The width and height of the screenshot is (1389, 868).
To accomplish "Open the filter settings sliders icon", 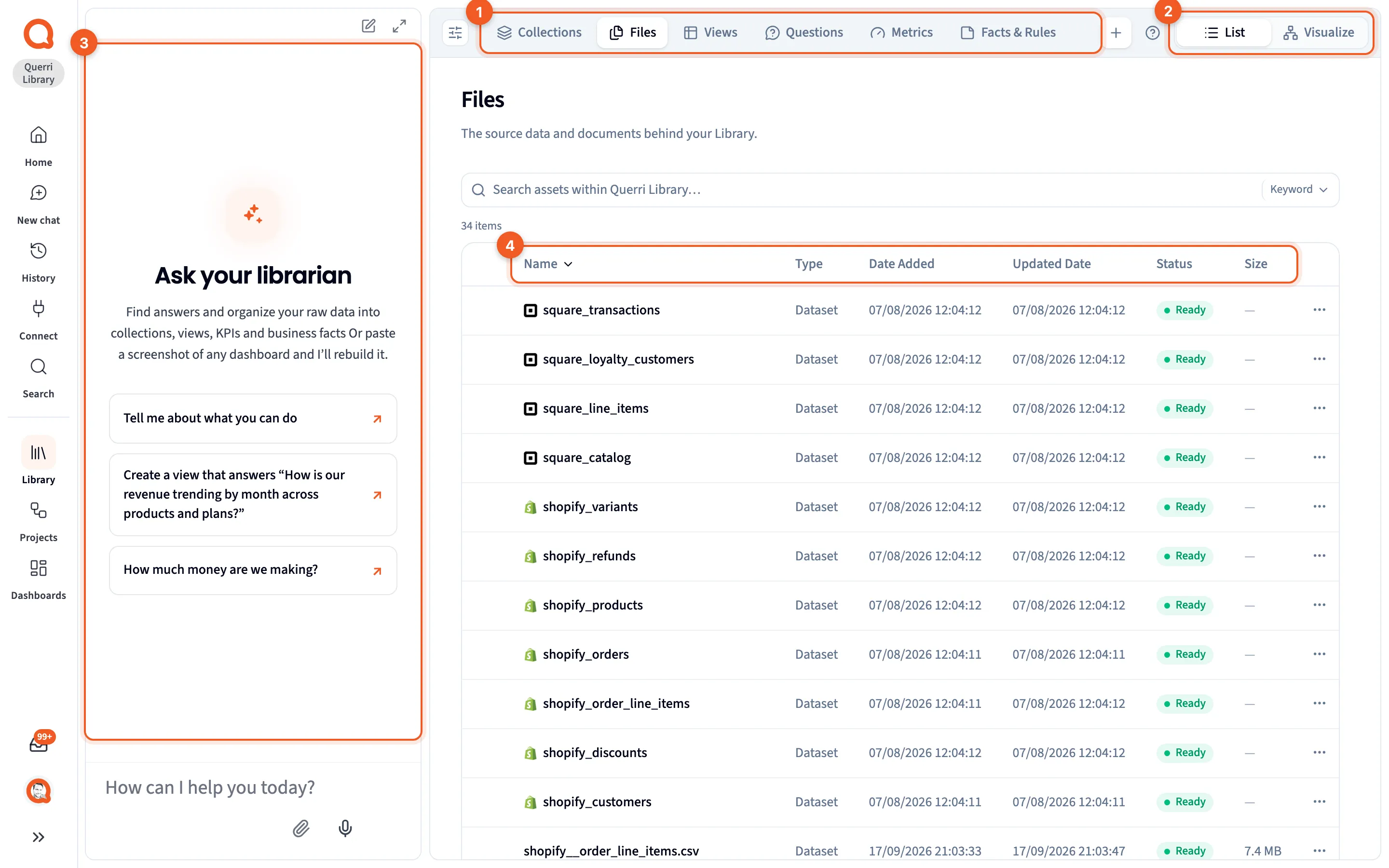I will 455,33.
